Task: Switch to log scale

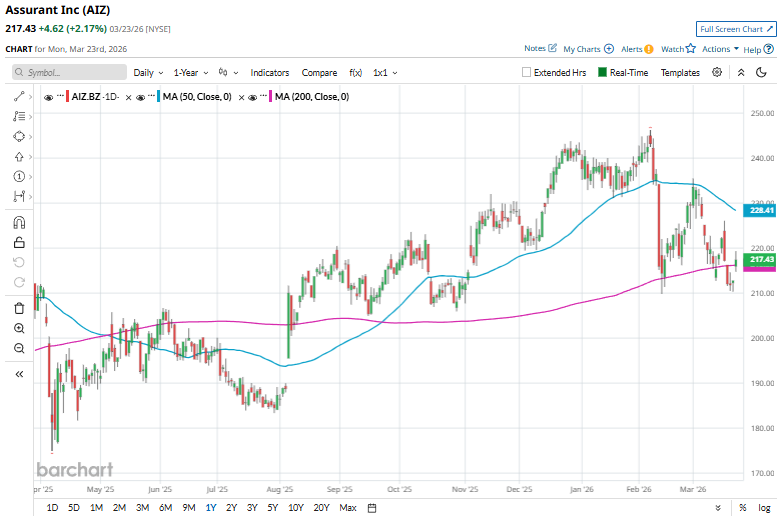Action: 764,508
